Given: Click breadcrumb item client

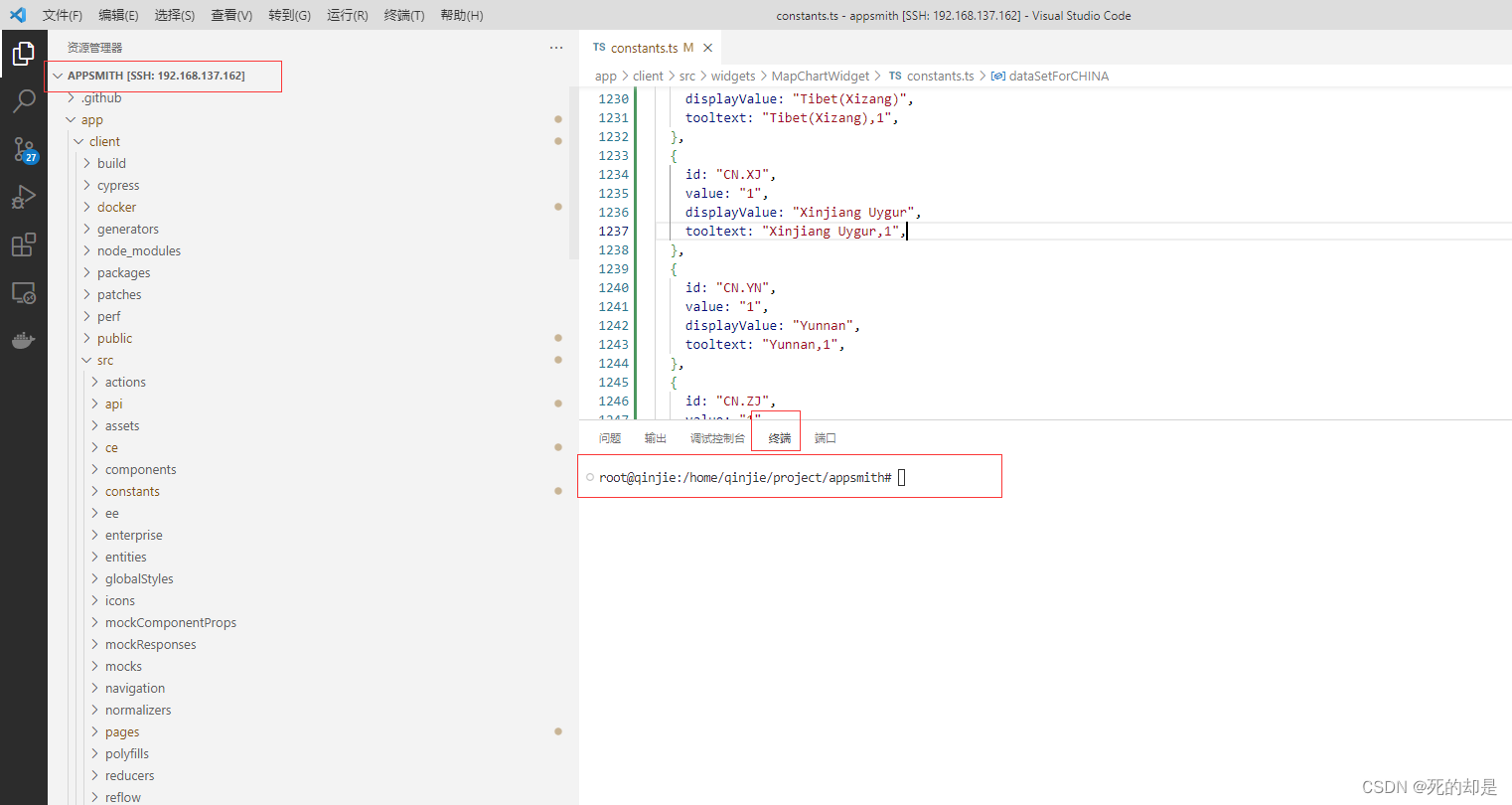Looking at the screenshot, I should pos(648,76).
